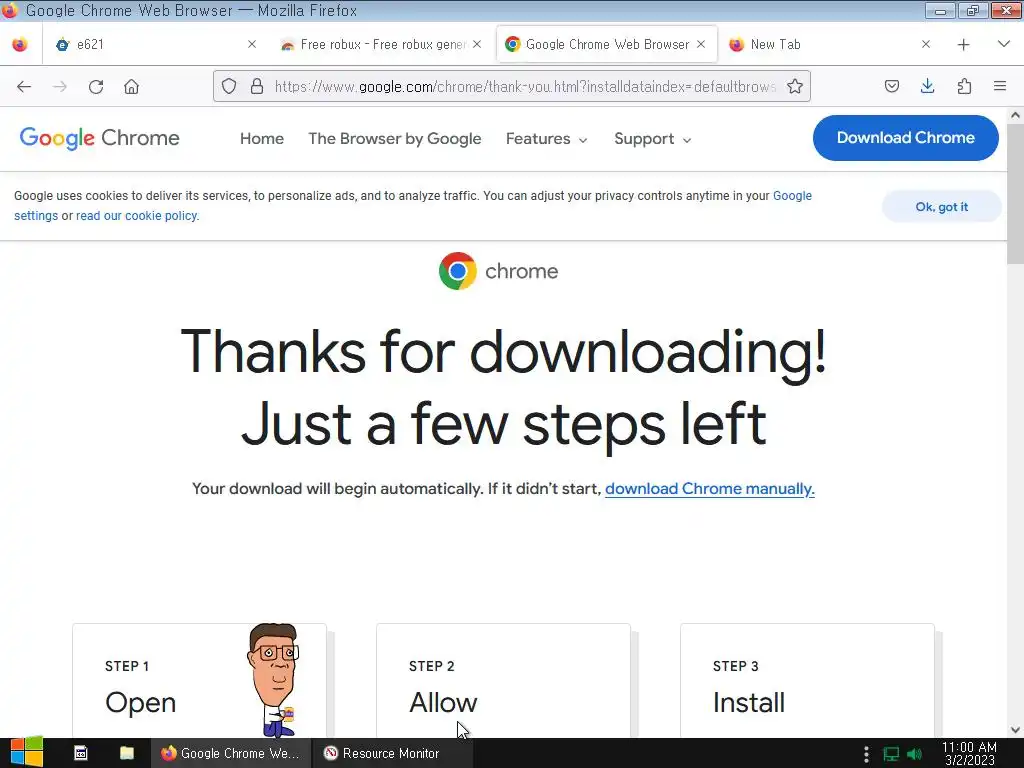Open the extensions puzzle icon
This screenshot has height=768, width=1024.
964,86
